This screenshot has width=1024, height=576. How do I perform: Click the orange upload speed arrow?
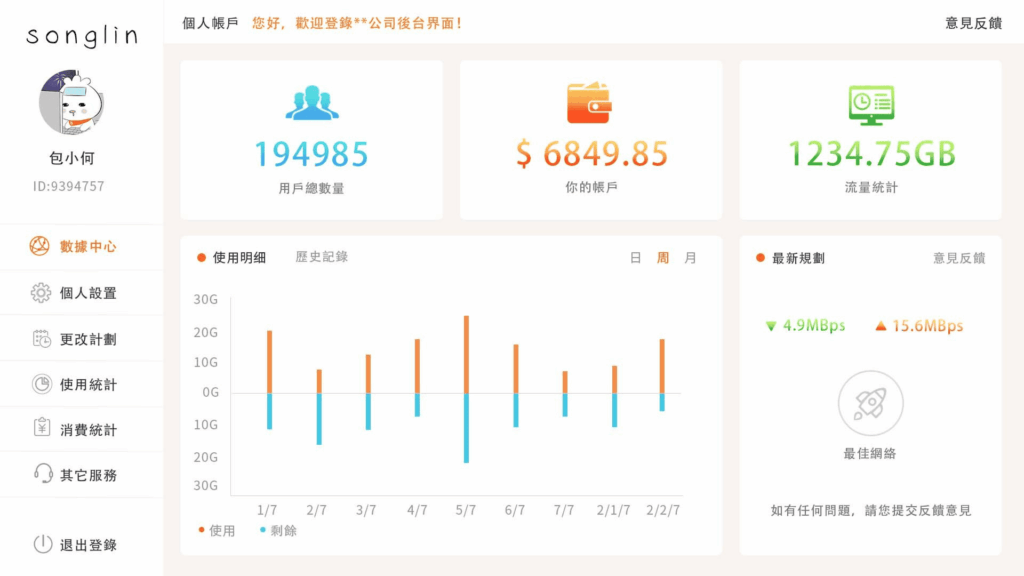pos(881,325)
